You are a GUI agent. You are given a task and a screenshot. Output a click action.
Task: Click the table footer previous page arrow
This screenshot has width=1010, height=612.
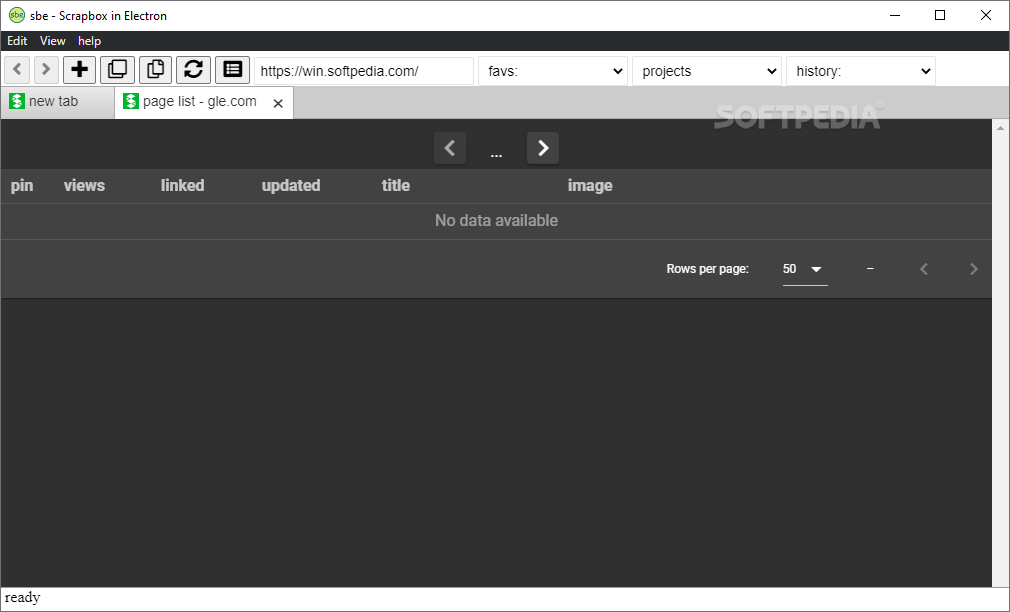[924, 269]
